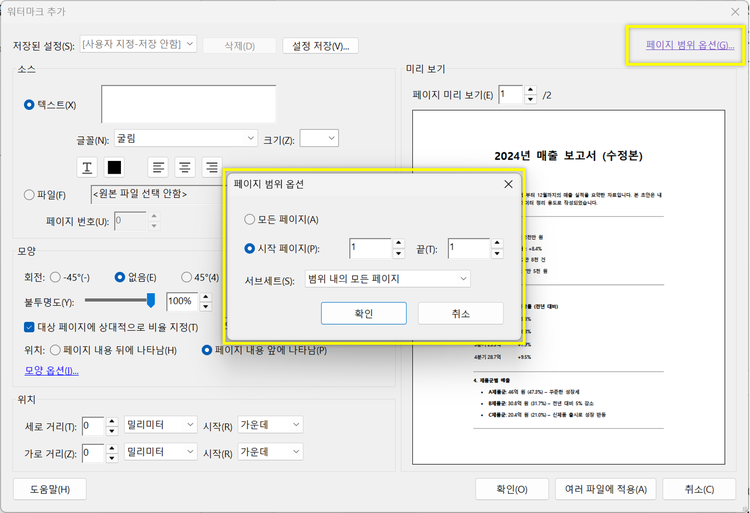Open the 저장된 설정 dropdown

138,44
